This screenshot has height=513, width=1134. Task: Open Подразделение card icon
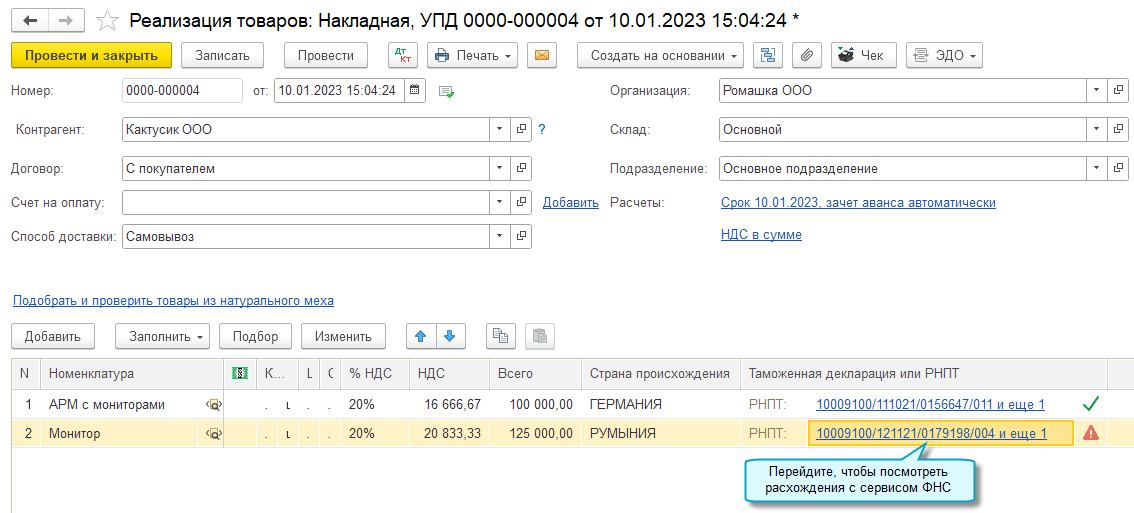(1118, 169)
